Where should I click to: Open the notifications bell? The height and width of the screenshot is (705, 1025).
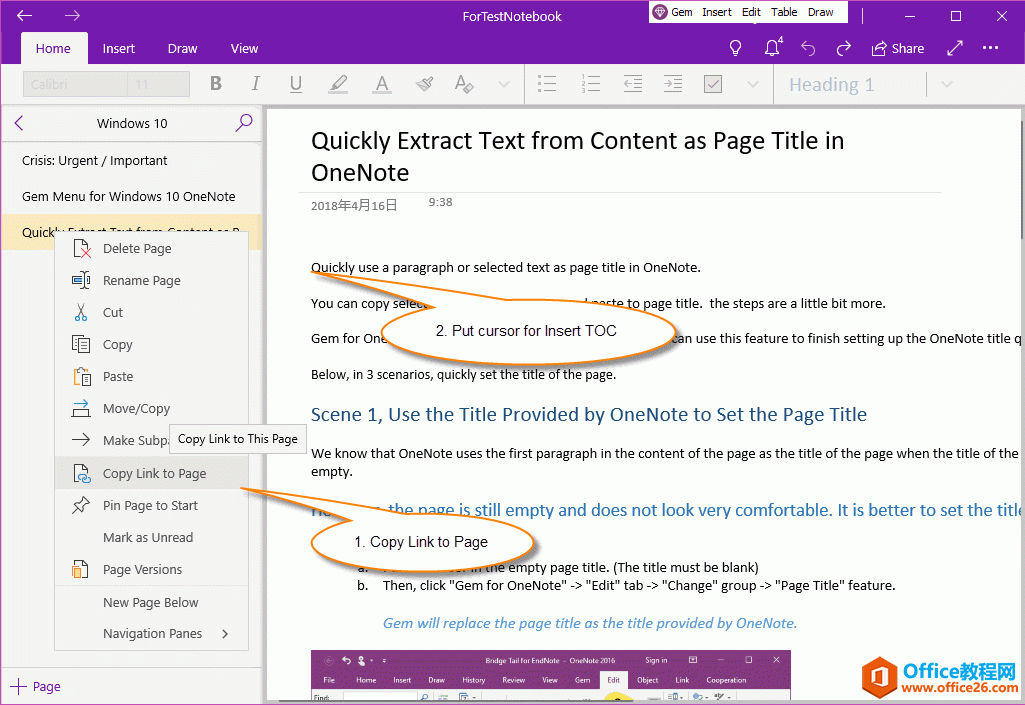(x=772, y=48)
